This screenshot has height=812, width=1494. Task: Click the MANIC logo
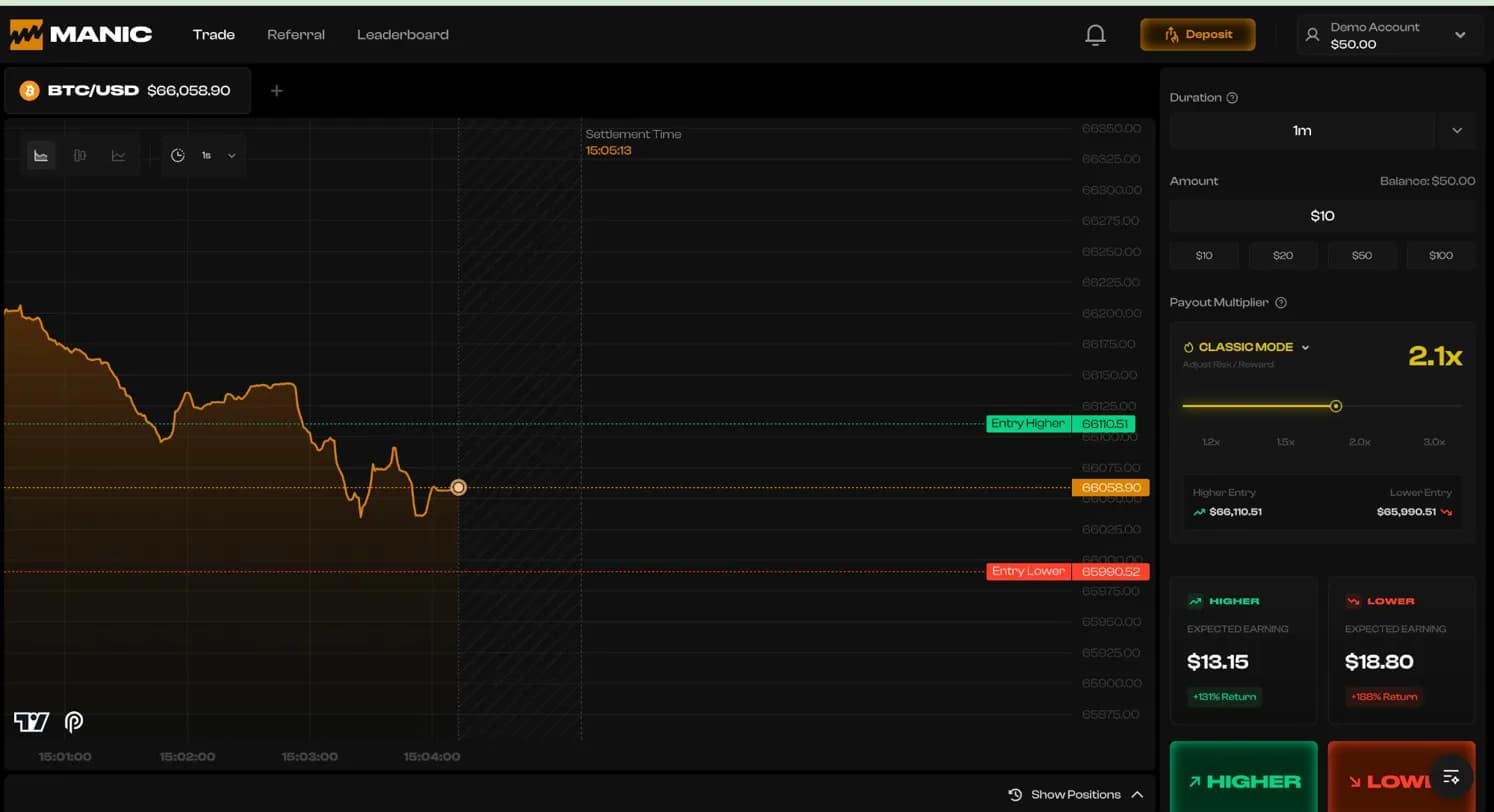(x=81, y=34)
